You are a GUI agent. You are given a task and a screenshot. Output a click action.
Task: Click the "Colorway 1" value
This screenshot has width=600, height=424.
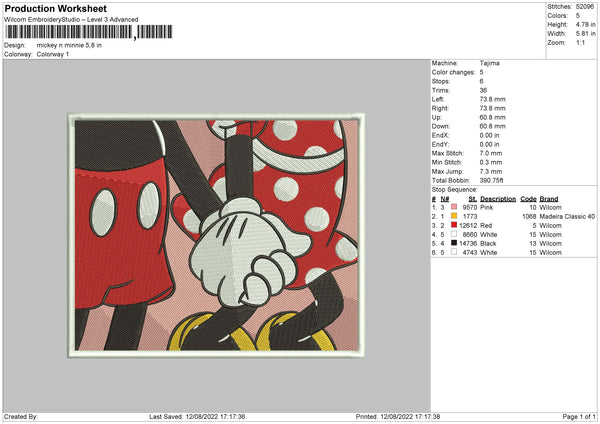click(53, 54)
